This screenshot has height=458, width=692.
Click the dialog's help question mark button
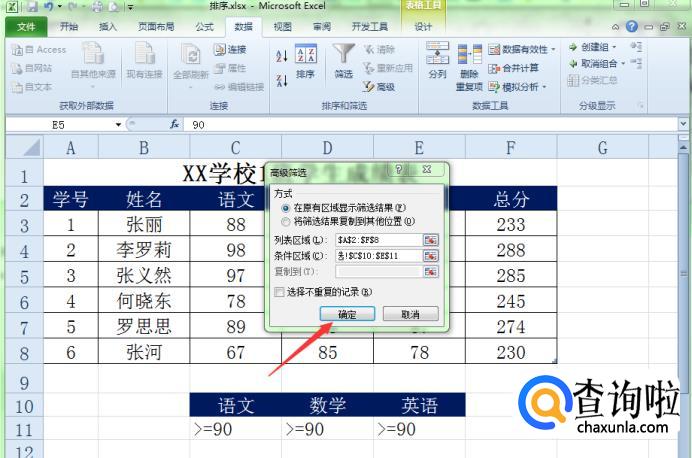[x=399, y=169]
